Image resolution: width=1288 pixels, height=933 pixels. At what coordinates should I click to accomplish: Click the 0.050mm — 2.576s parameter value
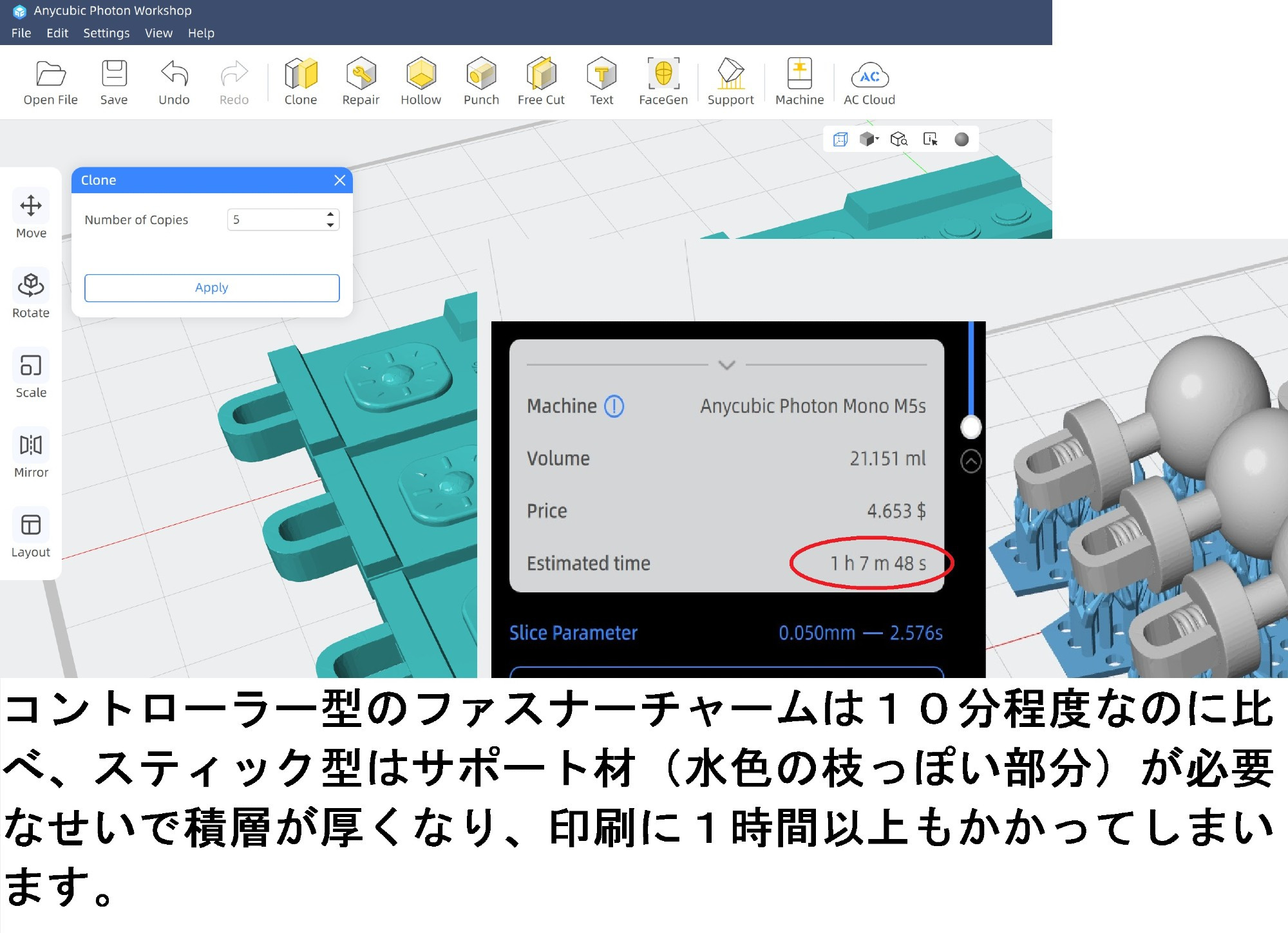(x=860, y=633)
